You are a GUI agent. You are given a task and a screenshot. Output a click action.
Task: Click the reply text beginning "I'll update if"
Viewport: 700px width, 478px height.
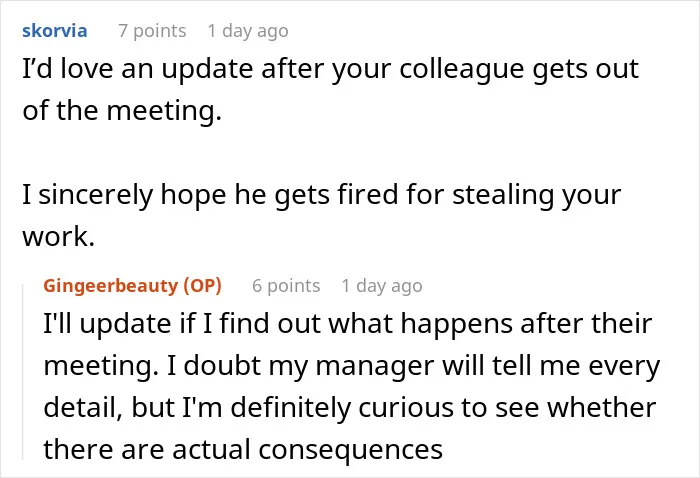[352, 386]
